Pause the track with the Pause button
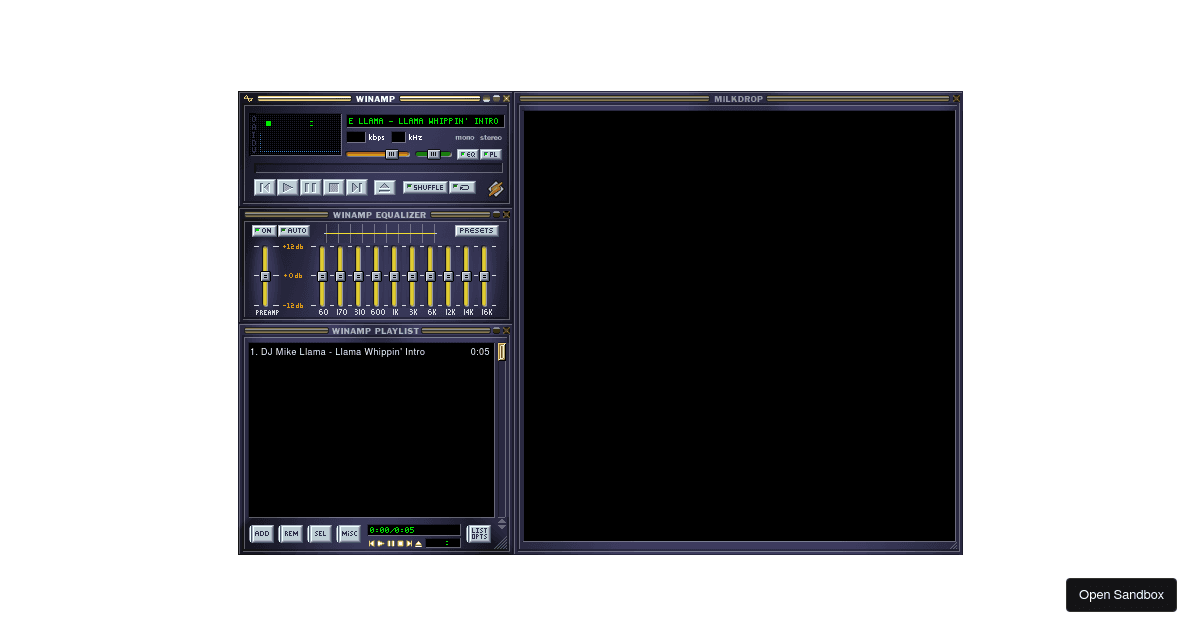1200x630 pixels. tap(310, 187)
